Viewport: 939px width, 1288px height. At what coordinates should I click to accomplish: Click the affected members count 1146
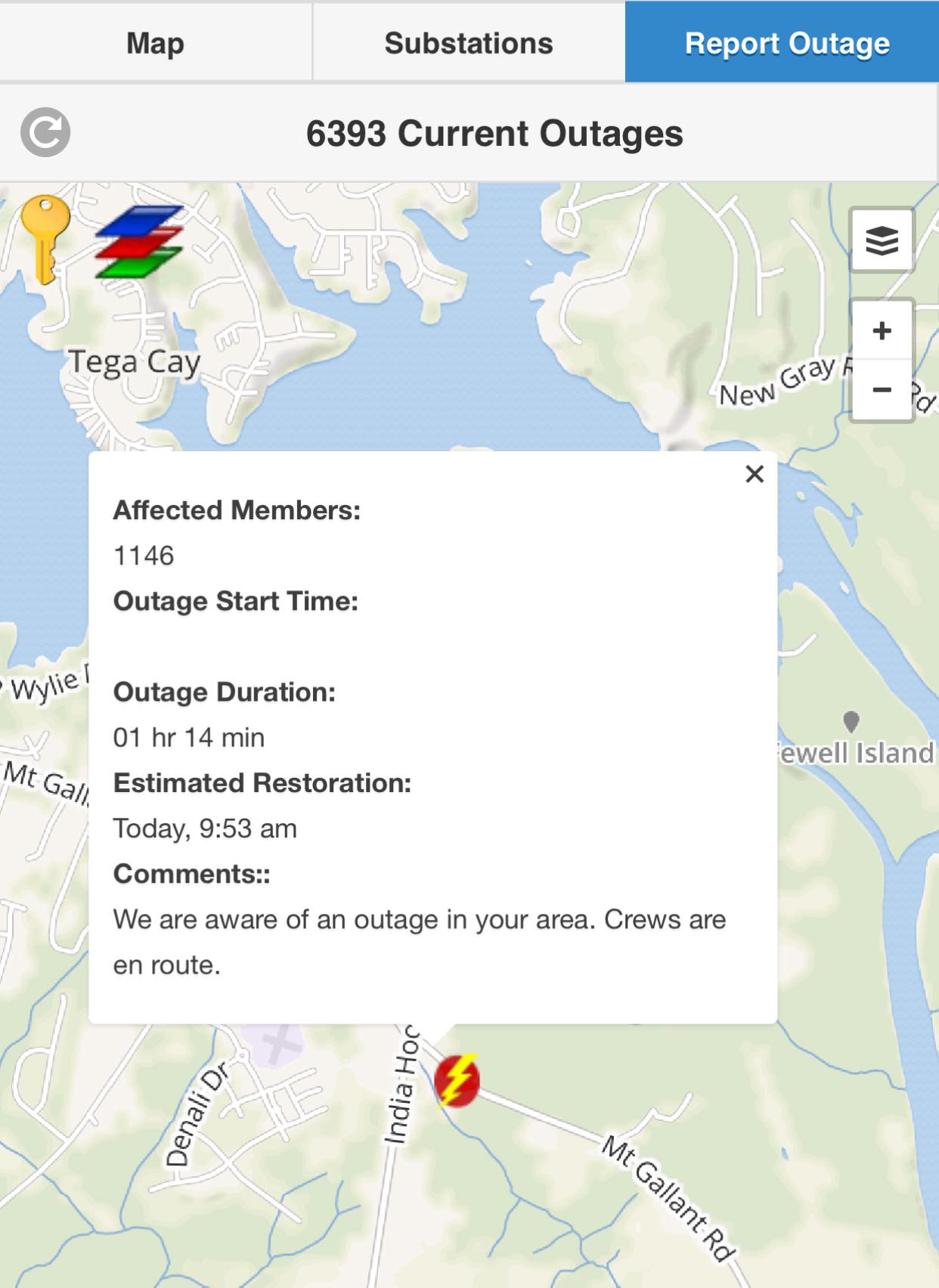pos(144,556)
